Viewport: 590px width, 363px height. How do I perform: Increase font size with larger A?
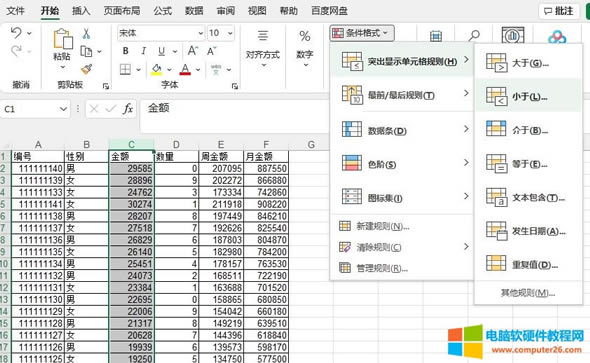tap(192, 51)
